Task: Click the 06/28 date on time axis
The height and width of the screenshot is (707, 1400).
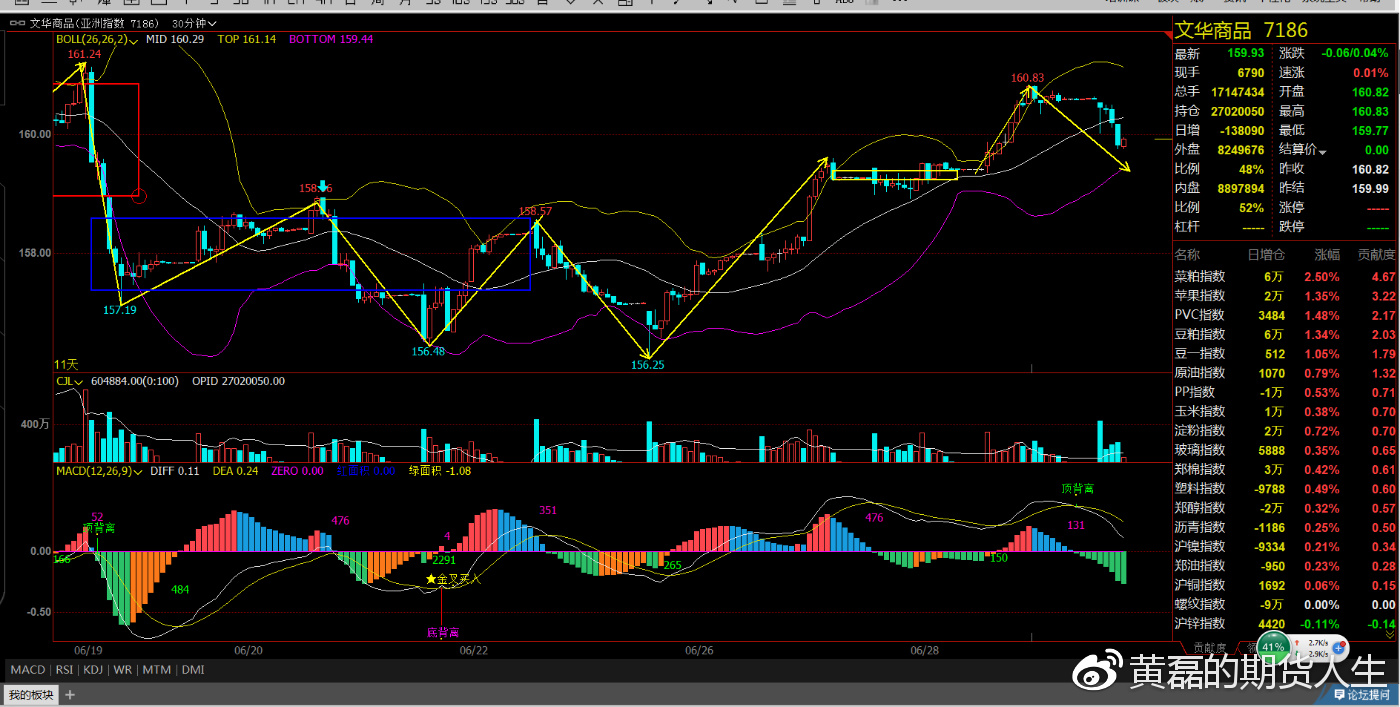Action: click(925, 650)
